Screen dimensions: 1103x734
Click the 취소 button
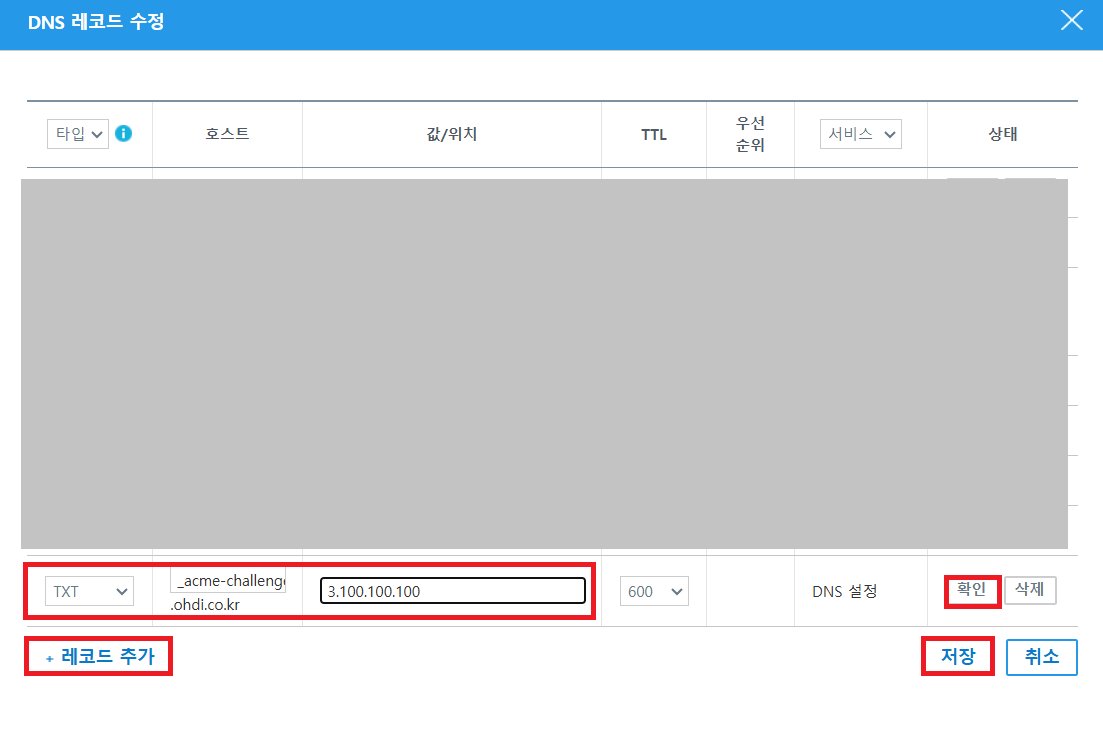1041,657
